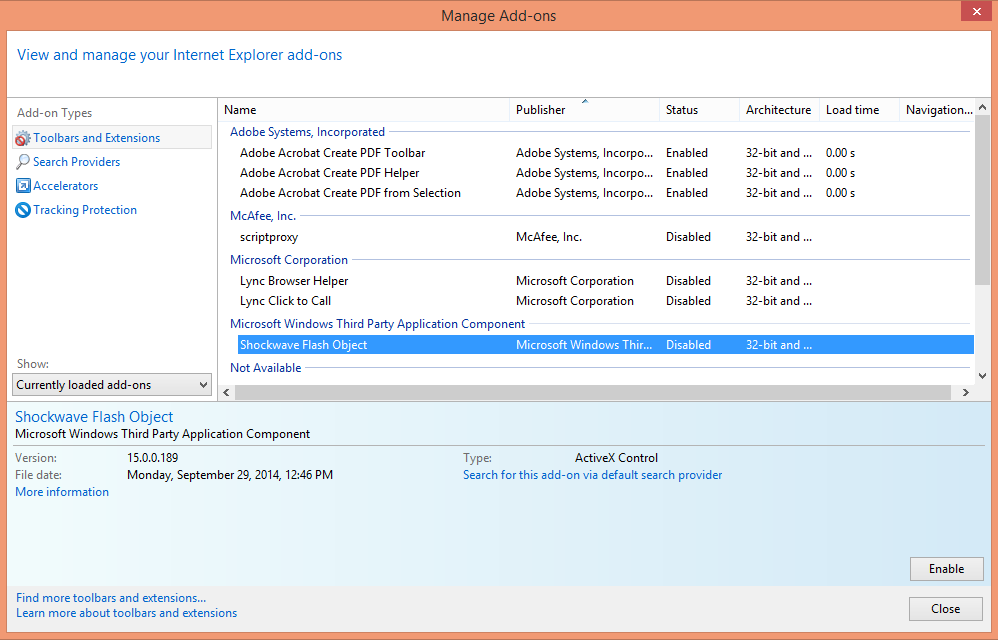
Task: Open the Show add-ons dropdown
Action: tap(112, 385)
